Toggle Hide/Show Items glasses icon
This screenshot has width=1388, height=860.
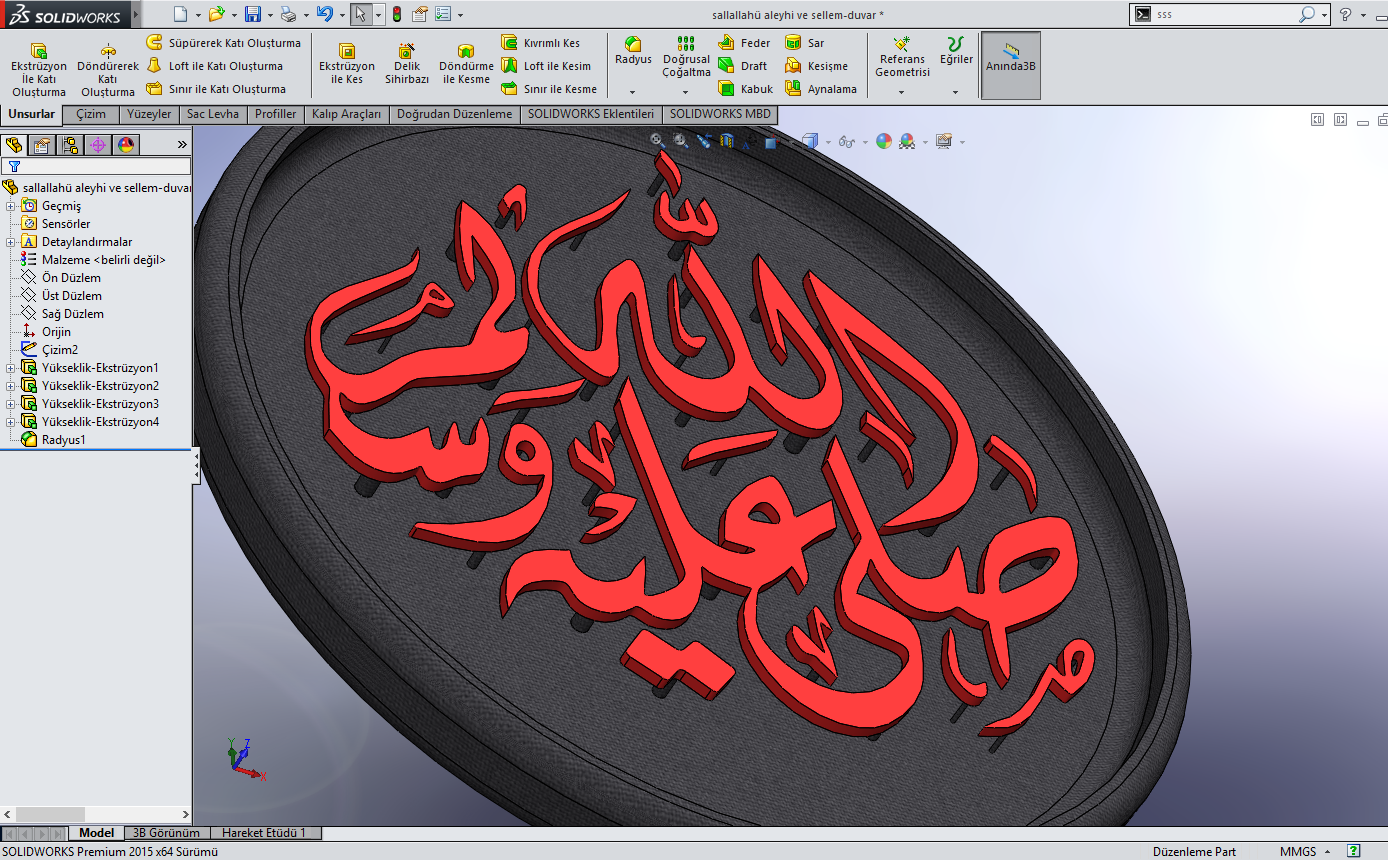point(846,141)
